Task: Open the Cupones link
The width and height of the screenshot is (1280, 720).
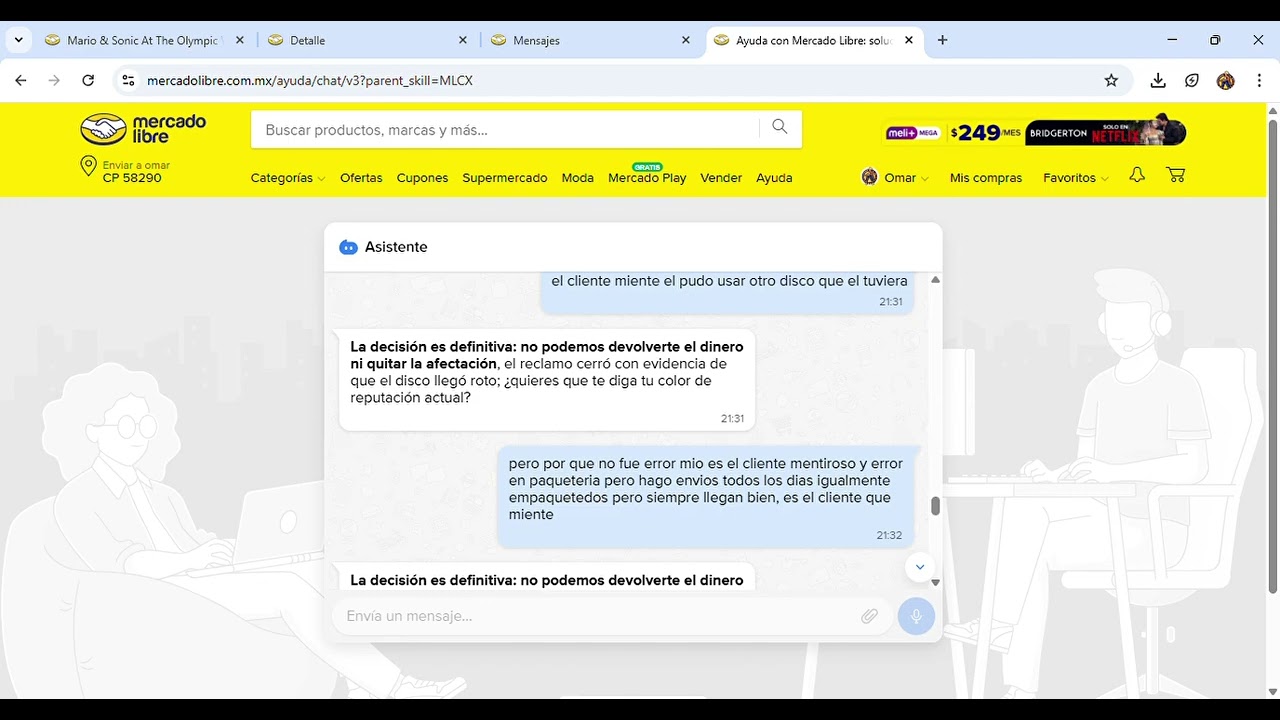Action: point(422,177)
